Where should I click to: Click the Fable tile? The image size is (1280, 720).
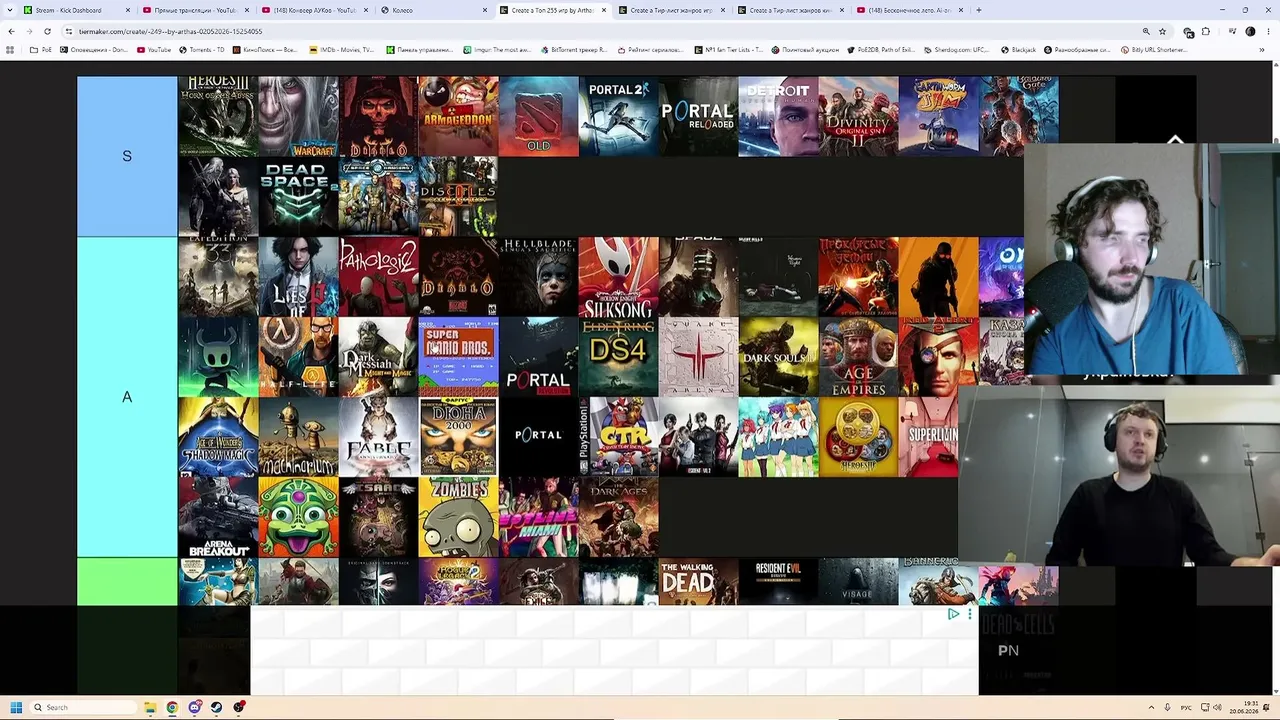click(378, 437)
